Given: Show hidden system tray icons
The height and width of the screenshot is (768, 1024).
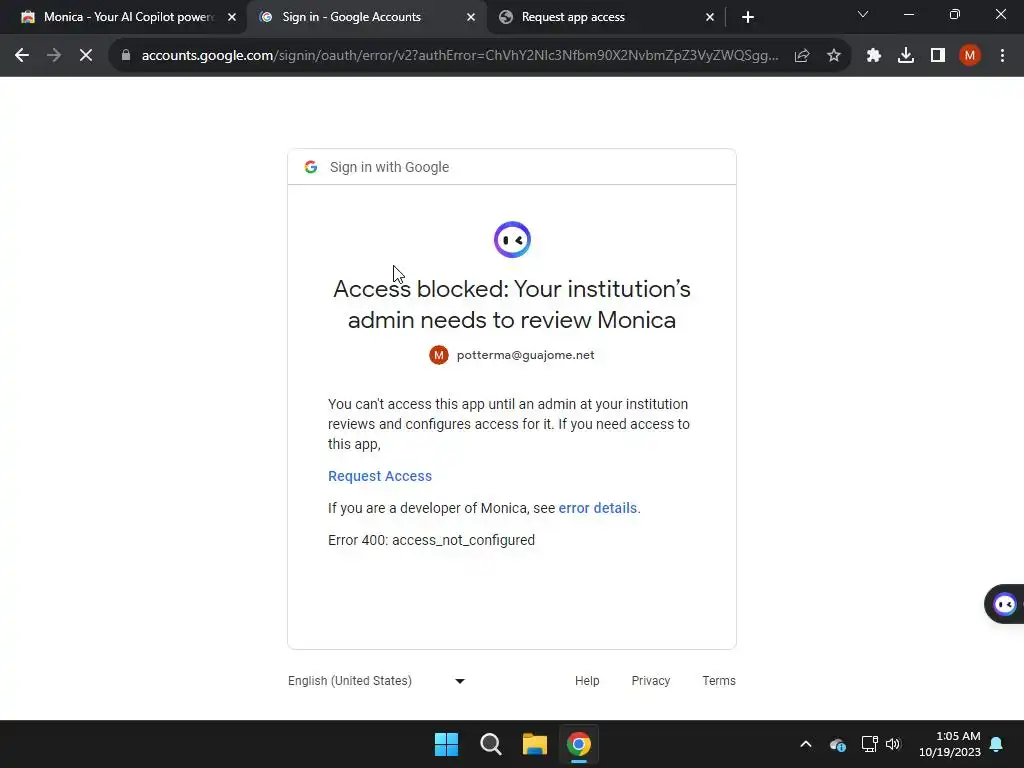Looking at the screenshot, I should coord(806,744).
